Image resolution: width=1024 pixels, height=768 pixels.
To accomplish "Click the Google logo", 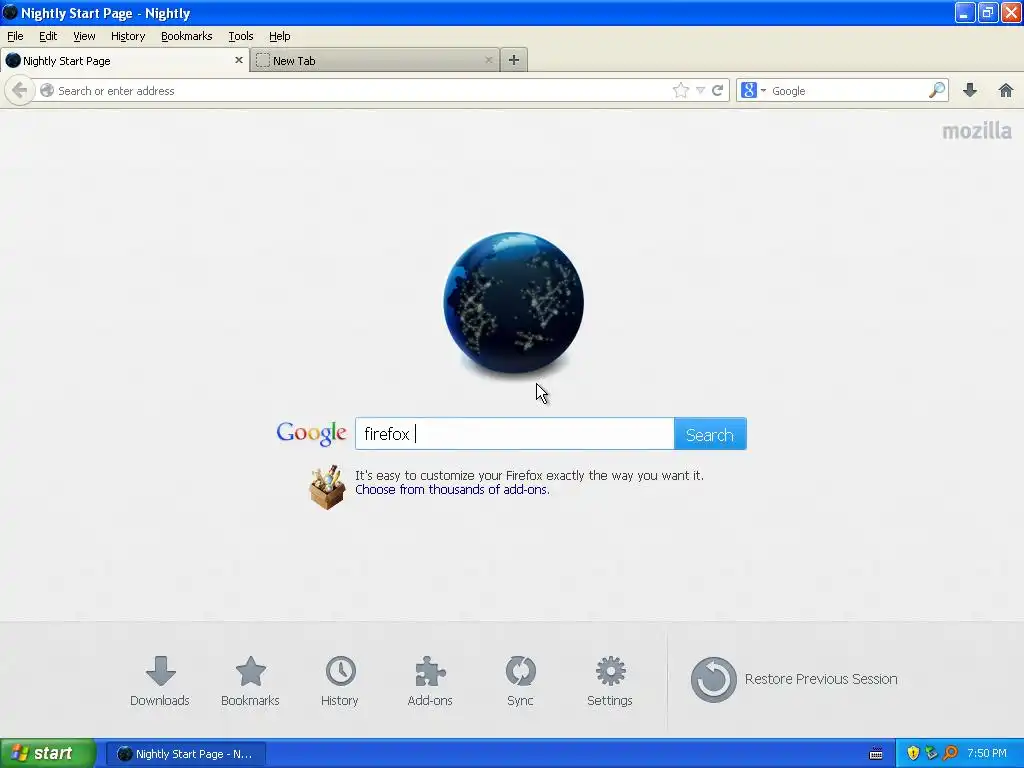I will [312, 434].
